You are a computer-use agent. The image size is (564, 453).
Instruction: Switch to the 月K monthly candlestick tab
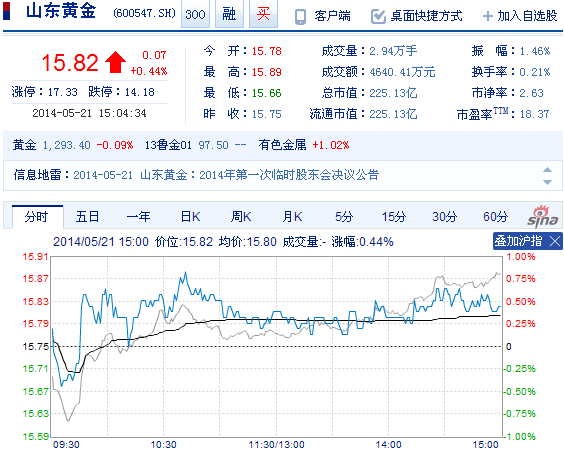pos(292,217)
